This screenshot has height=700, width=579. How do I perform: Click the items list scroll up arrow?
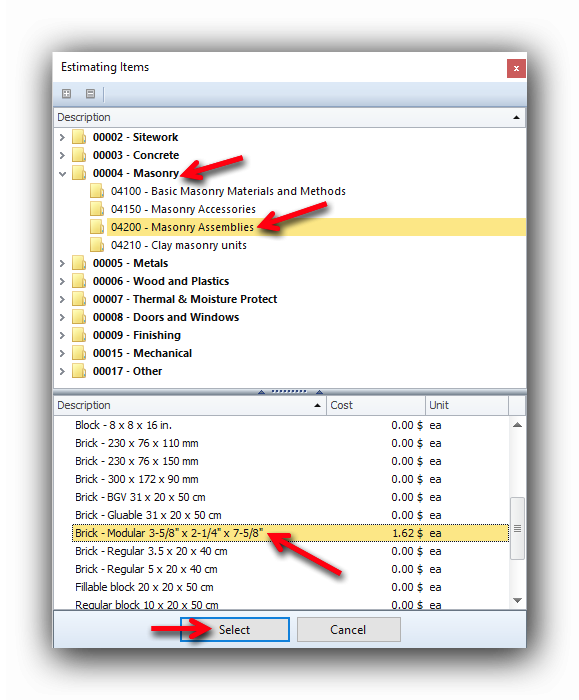point(517,425)
